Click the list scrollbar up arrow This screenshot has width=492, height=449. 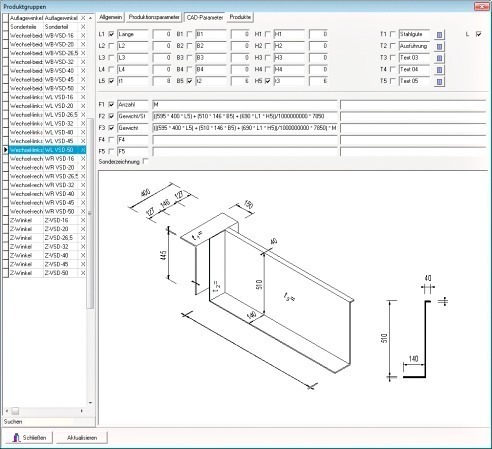[90, 18]
